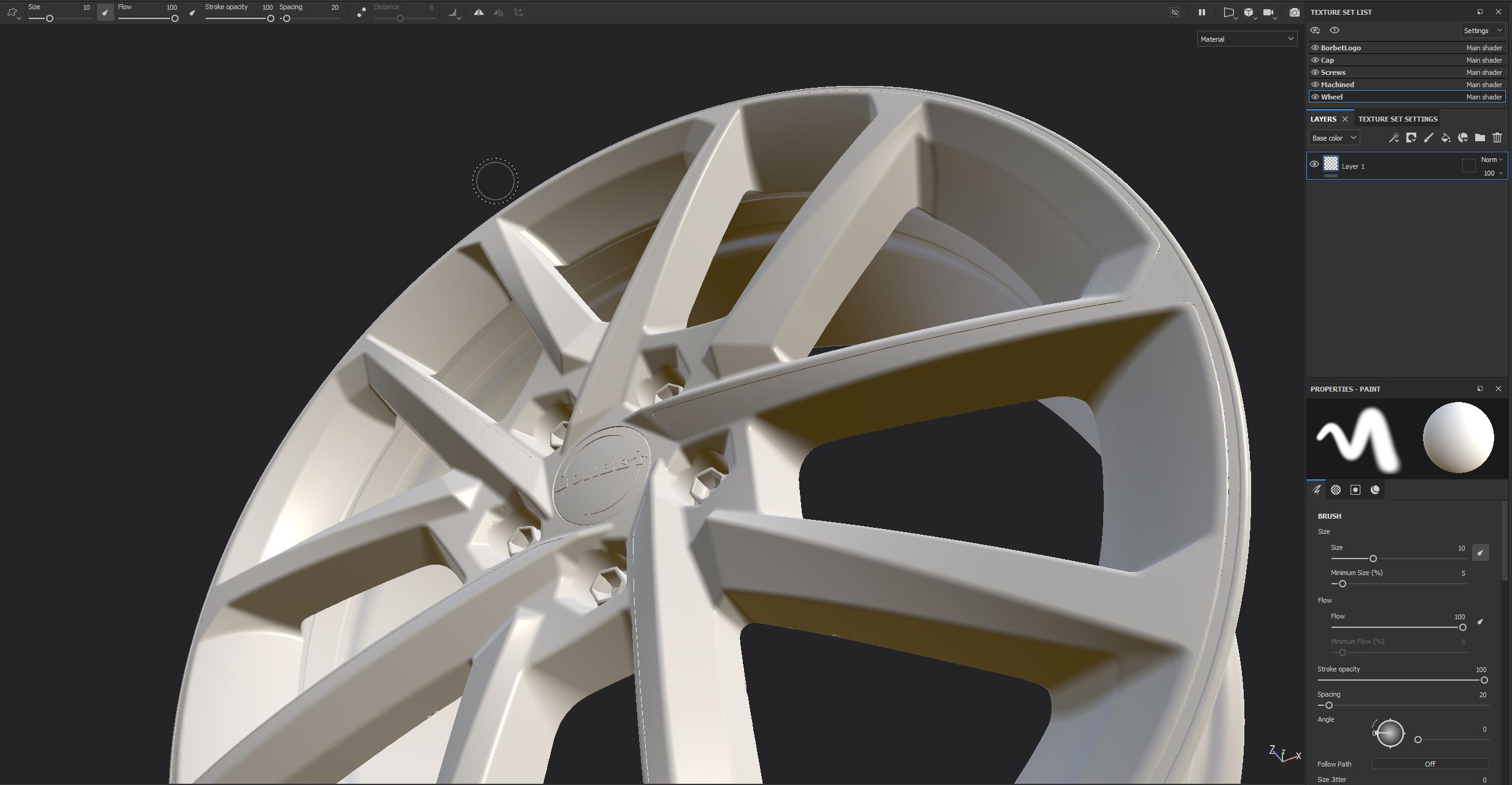Pause engine rendering with the pause icon
The width and height of the screenshot is (1512, 785).
[1202, 12]
